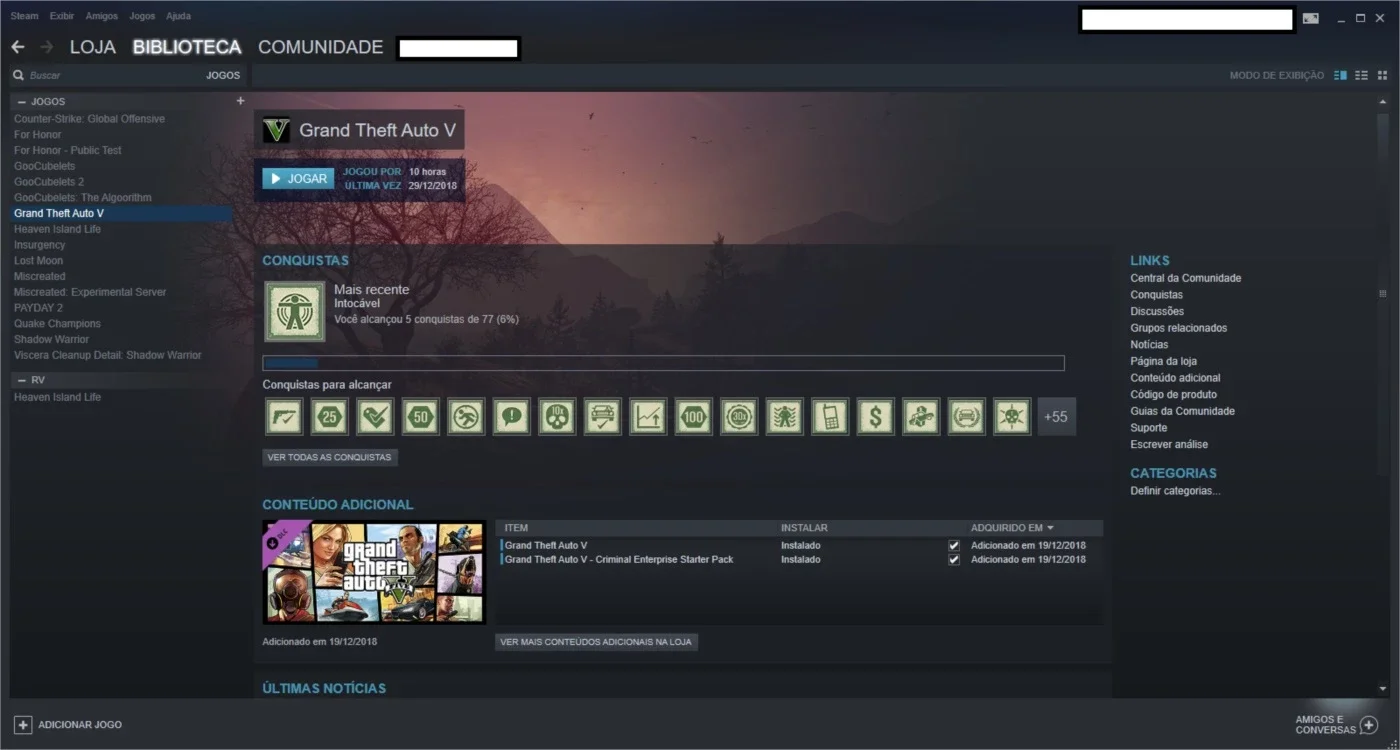Switch to list view display mode
The width and height of the screenshot is (1400, 750).
click(1361, 75)
